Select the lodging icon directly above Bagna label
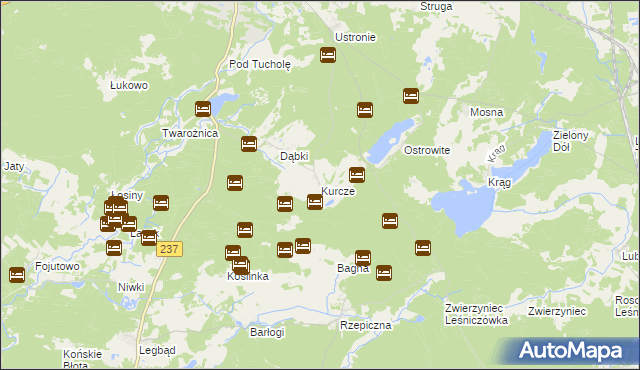The height and width of the screenshot is (370, 640). tap(362, 258)
